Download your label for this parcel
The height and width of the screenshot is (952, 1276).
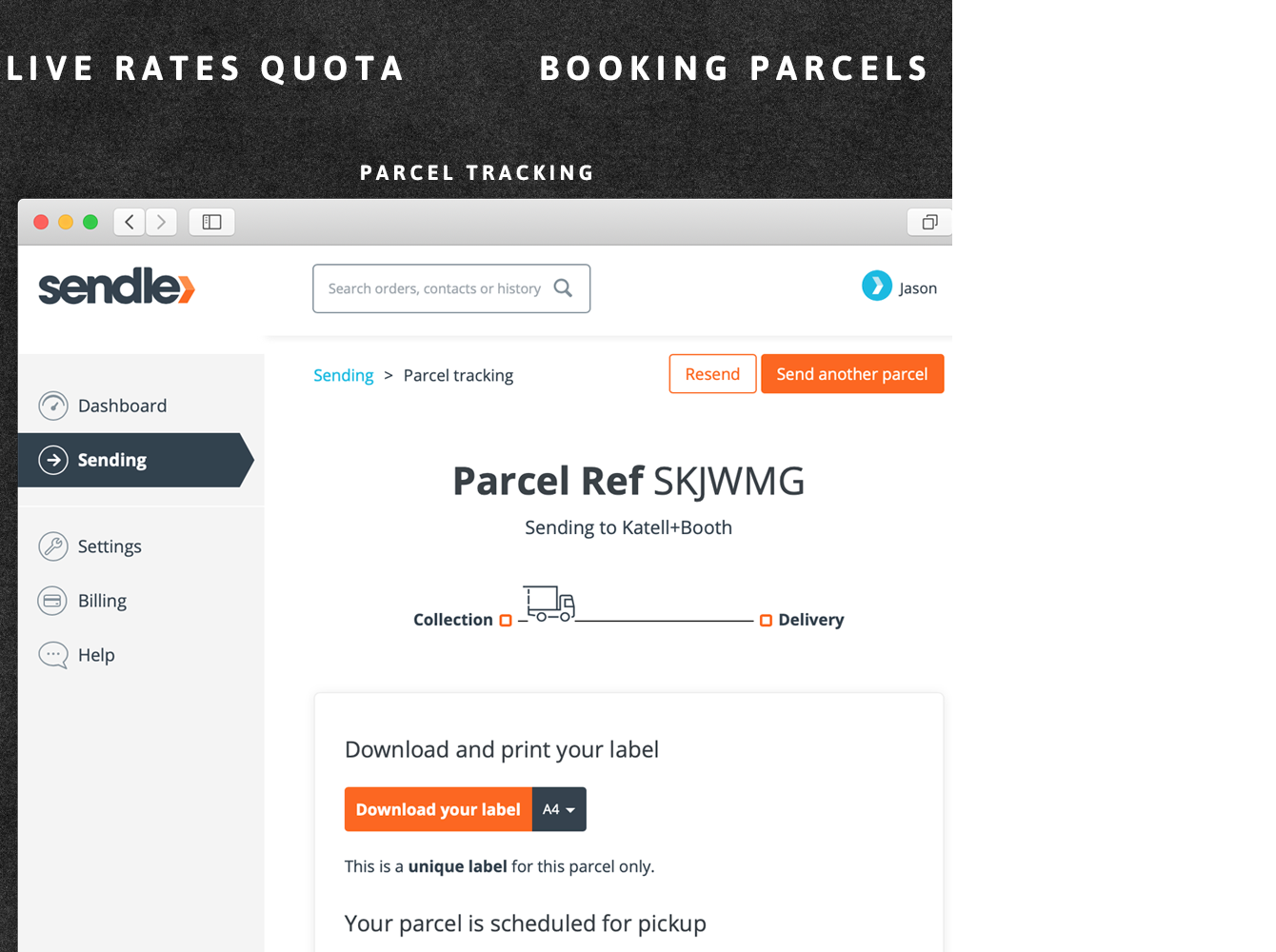click(x=438, y=809)
